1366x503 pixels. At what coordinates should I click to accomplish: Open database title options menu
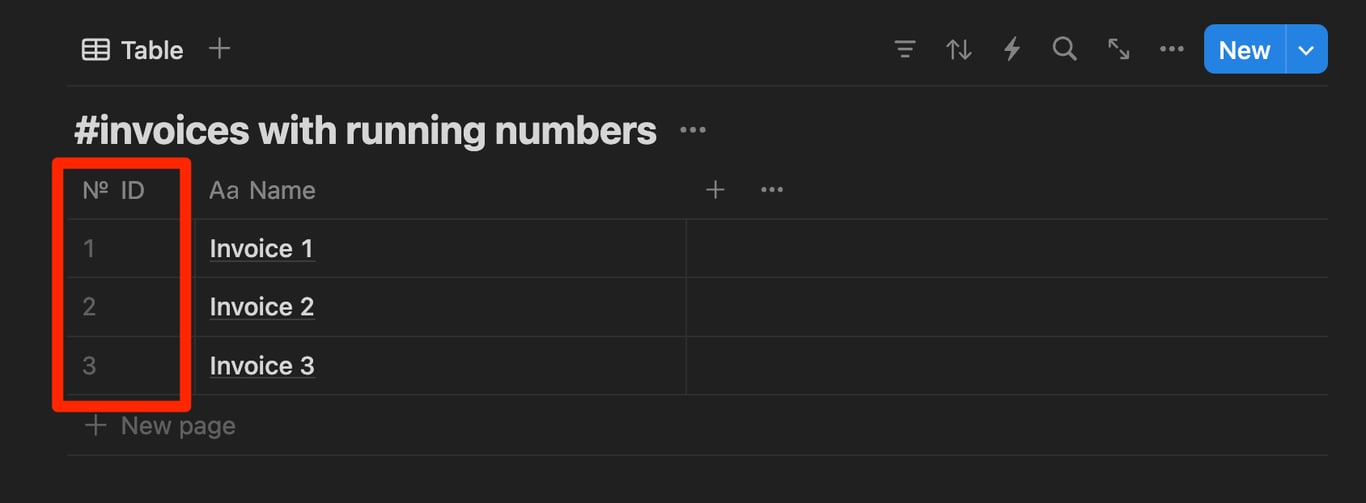coord(693,131)
